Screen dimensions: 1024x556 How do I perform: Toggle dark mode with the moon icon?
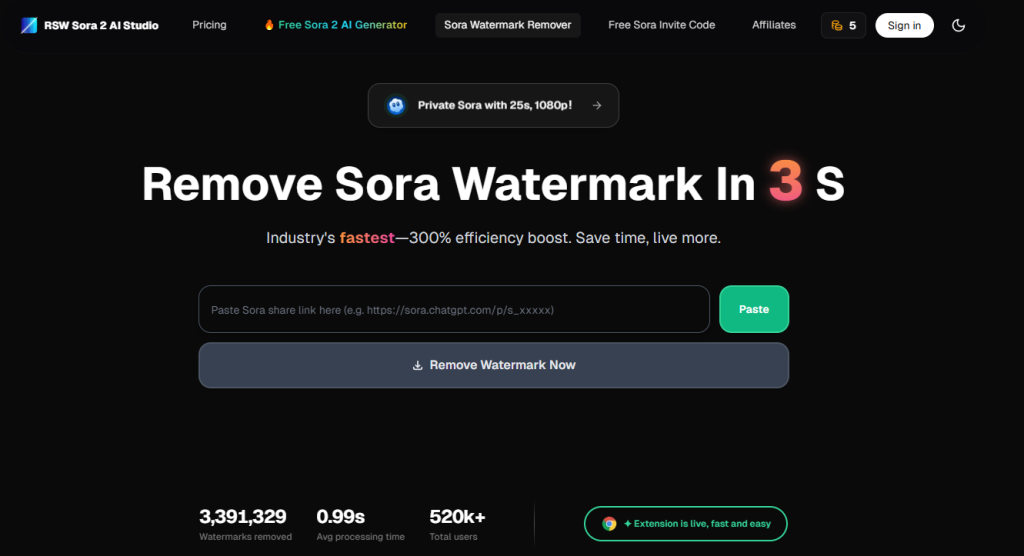958,25
